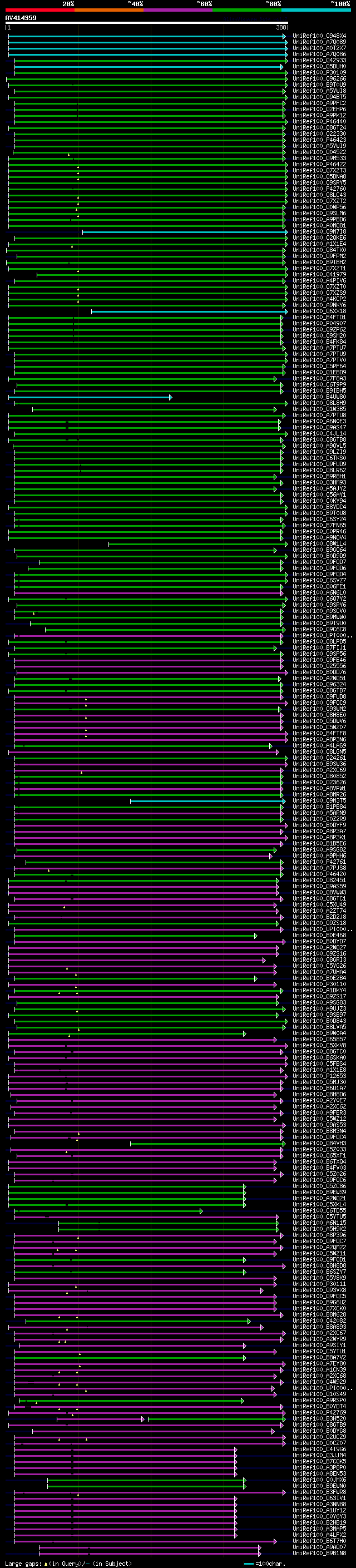Select label UniRef100_B7FIJ1
The height and width of the screenshot is (1568, 356).
[319, 647]
